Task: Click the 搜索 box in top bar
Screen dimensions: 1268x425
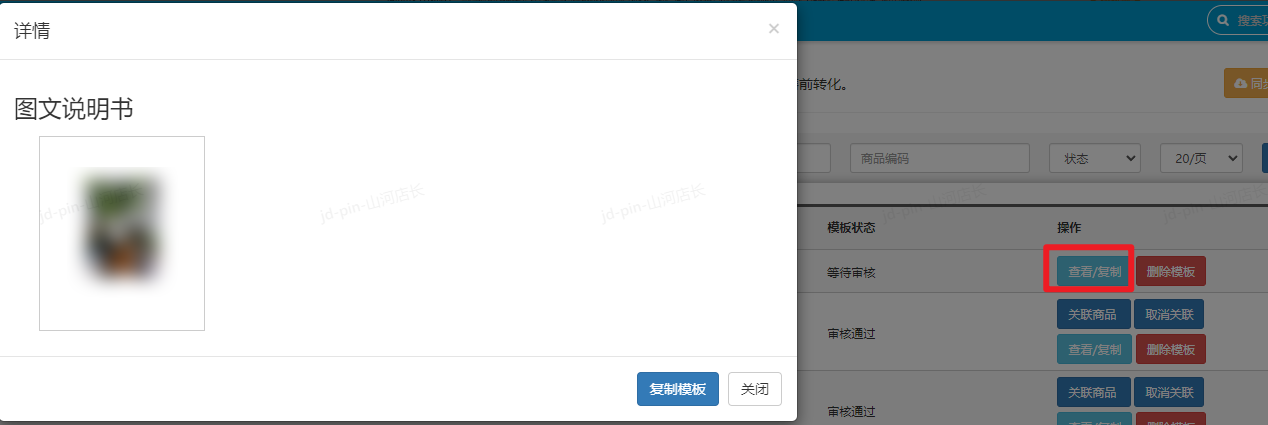Action: tap(1245, 20)
